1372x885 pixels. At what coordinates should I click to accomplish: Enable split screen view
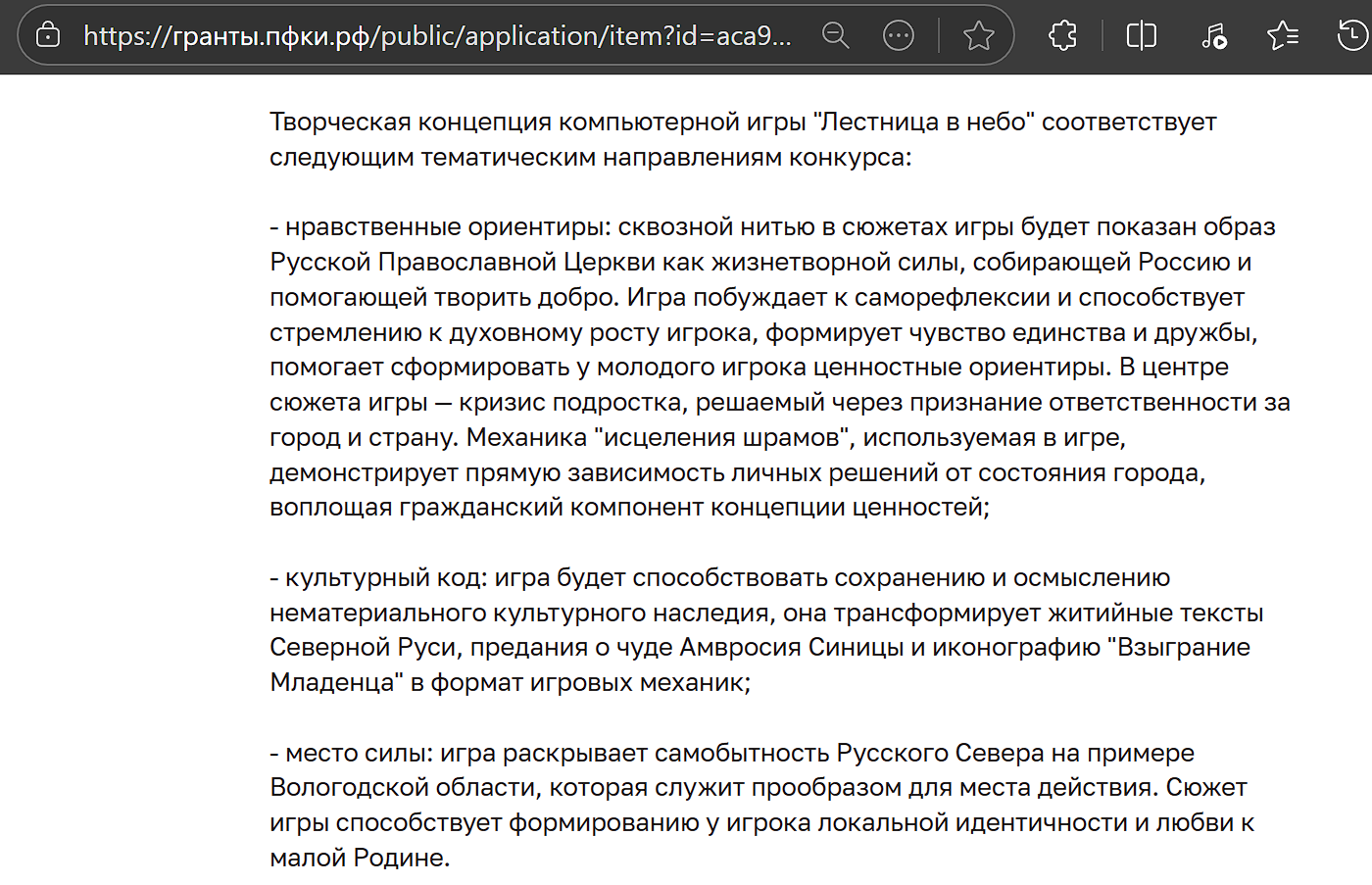[1141, 36]
